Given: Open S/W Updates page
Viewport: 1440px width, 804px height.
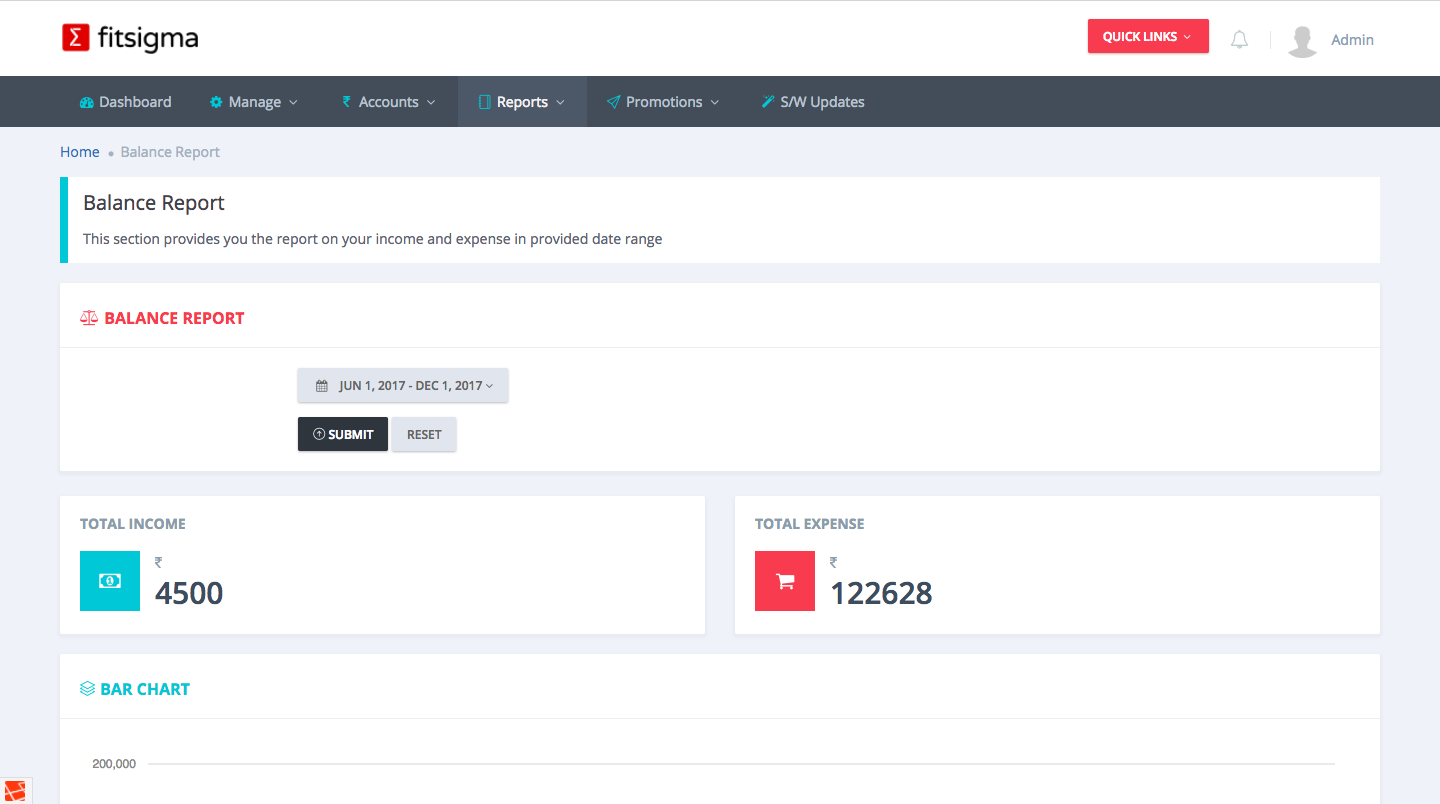Looking at the screenshot, I should (x=812, y=102).
